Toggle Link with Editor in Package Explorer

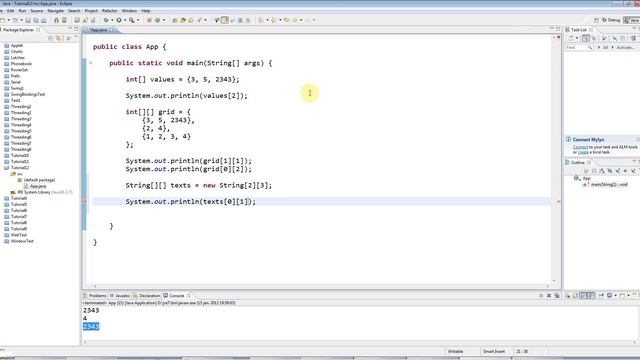click(59, 38)
